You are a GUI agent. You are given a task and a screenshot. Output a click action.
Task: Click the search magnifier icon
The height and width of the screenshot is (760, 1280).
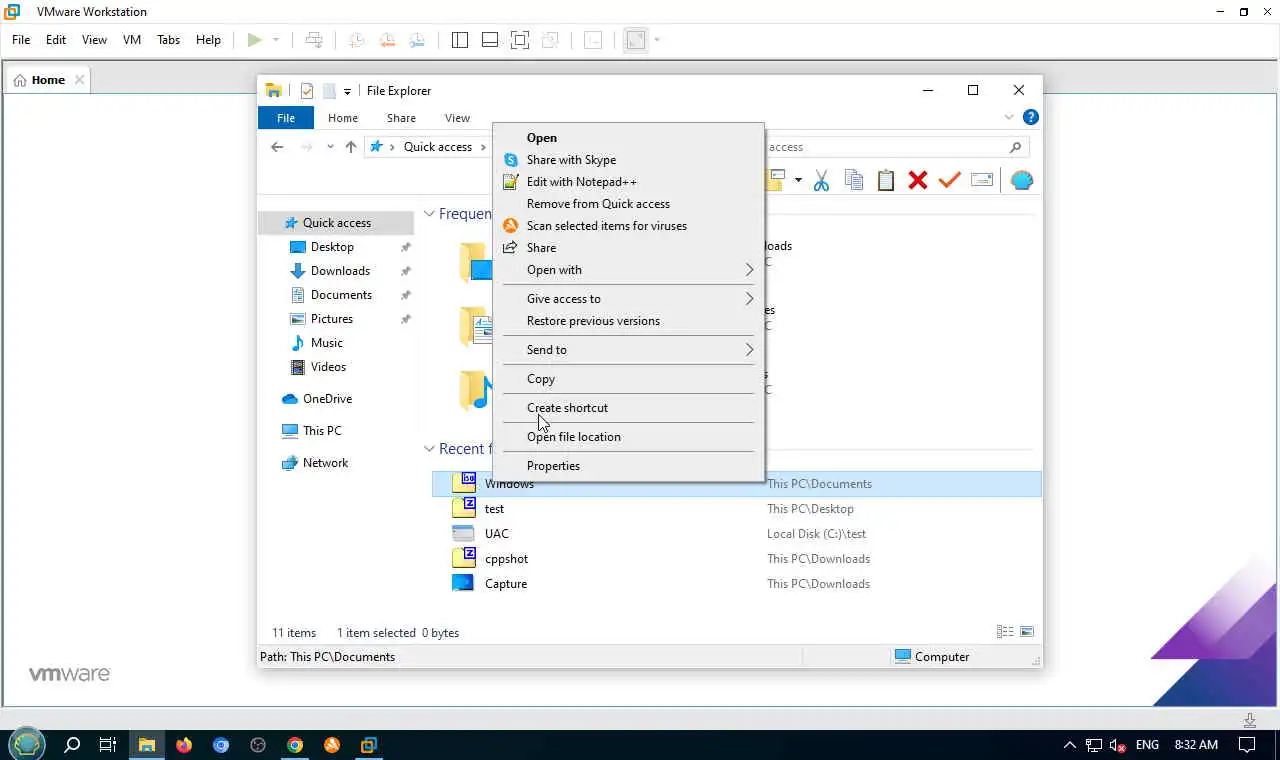[x=1015, y=147]
